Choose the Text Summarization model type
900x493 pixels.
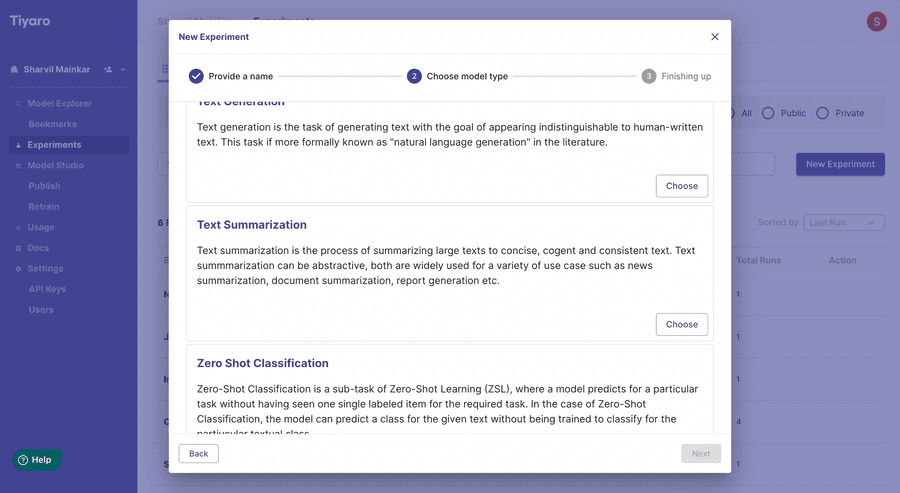pyautogui.click(x=681, y=324)
